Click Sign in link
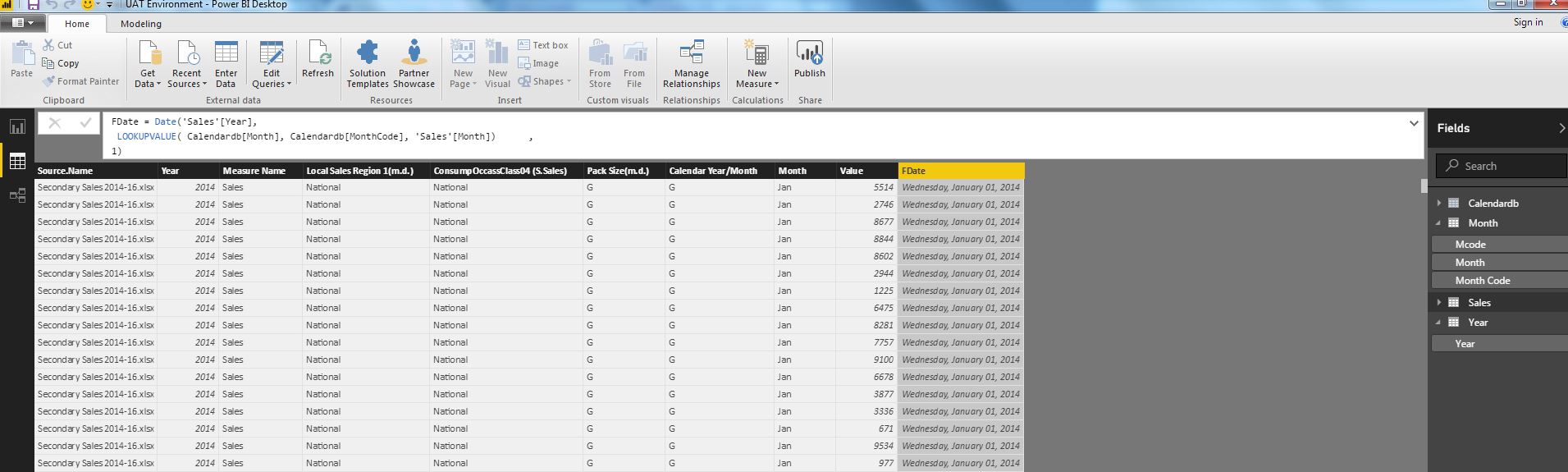Screen dimensions: 1568x472 point(1528,22)
